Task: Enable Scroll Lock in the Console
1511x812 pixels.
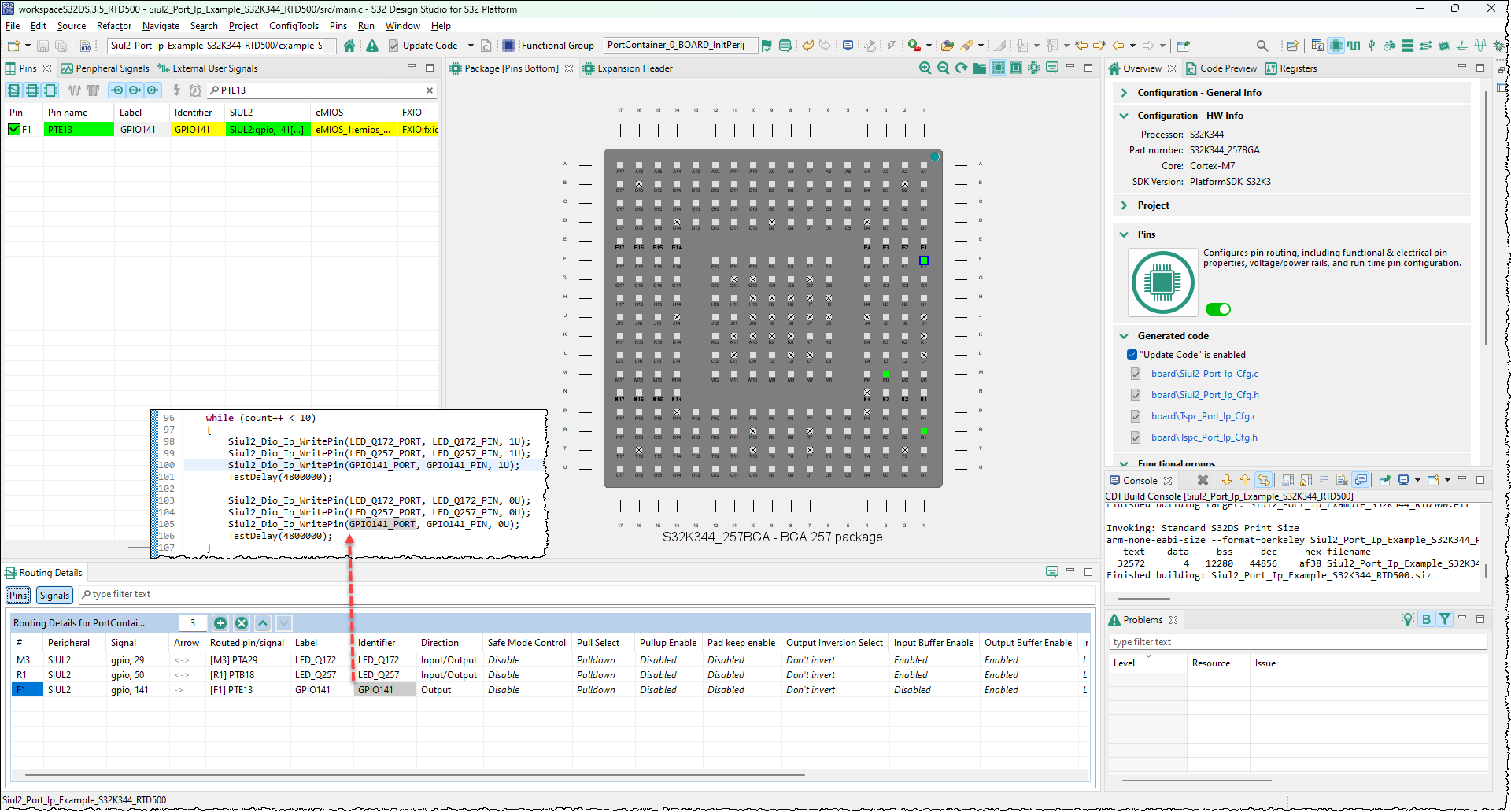Action: (1305, 480)
